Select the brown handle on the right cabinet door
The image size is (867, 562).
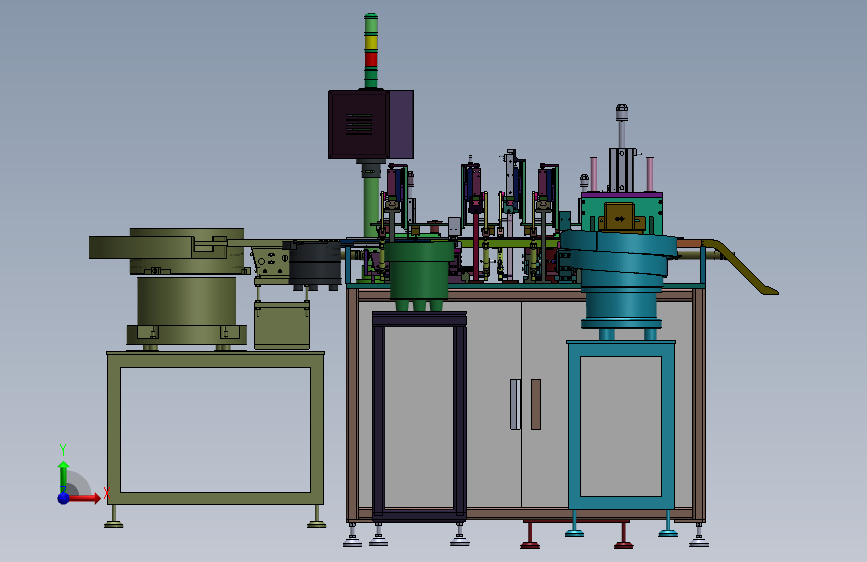click(x=536, y=404)
